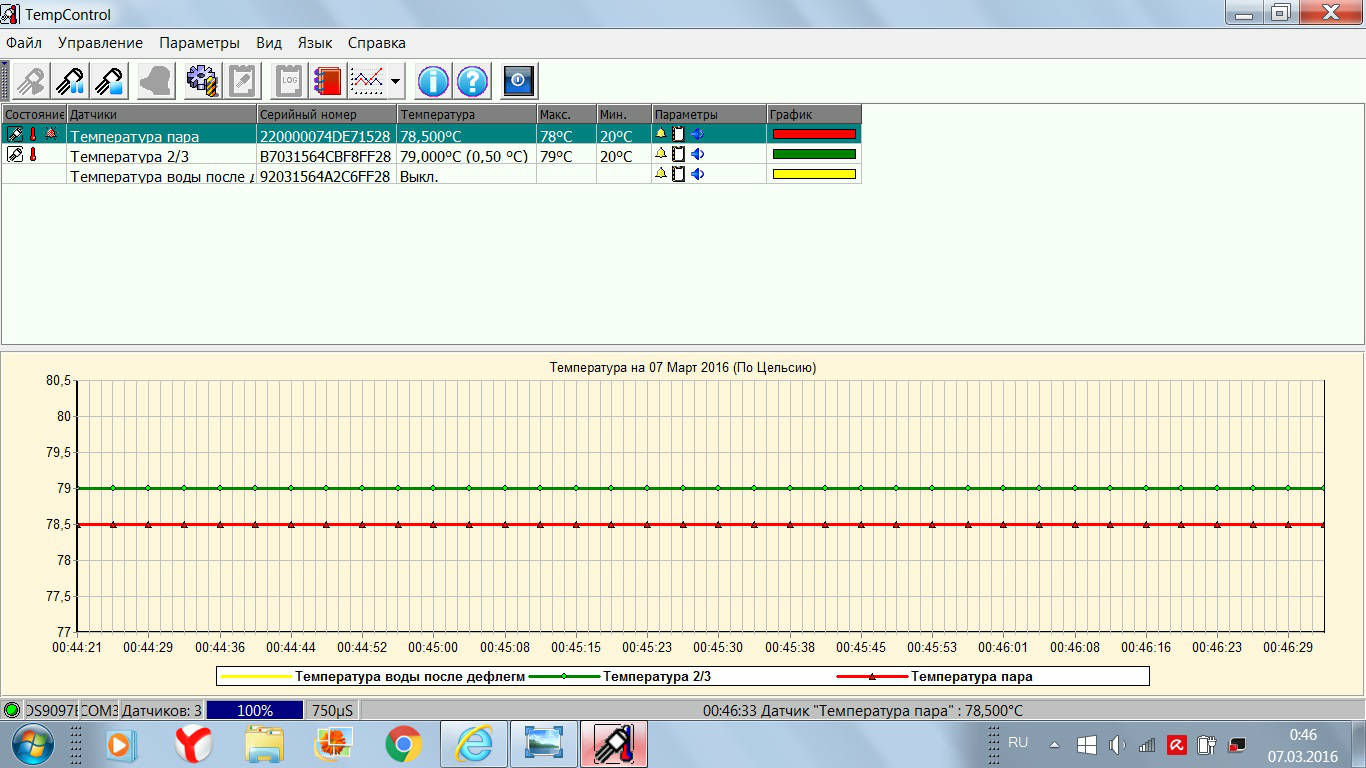Open the Параметры menu

click(199, 43)
